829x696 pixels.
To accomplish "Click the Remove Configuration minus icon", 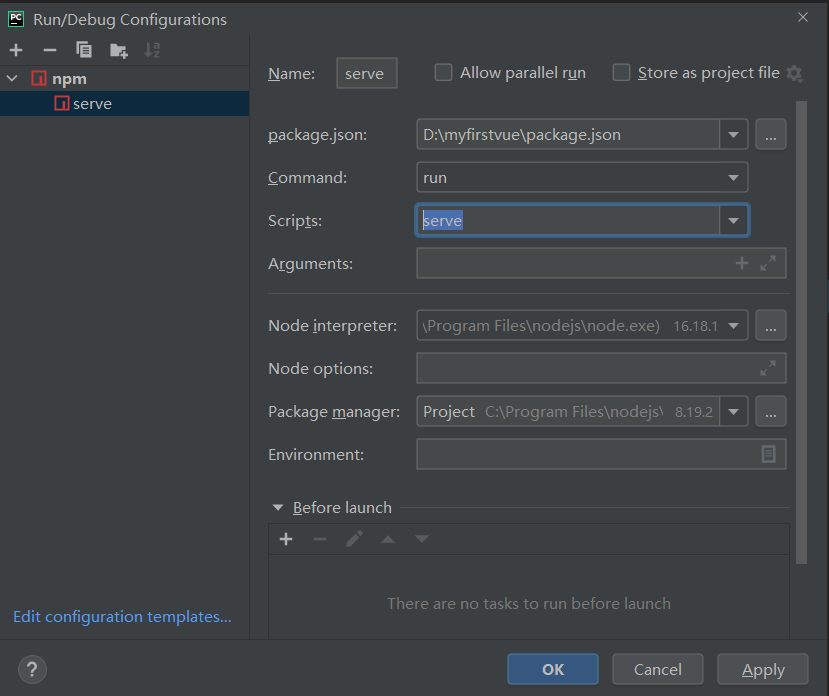I will (x=50, y=50).
